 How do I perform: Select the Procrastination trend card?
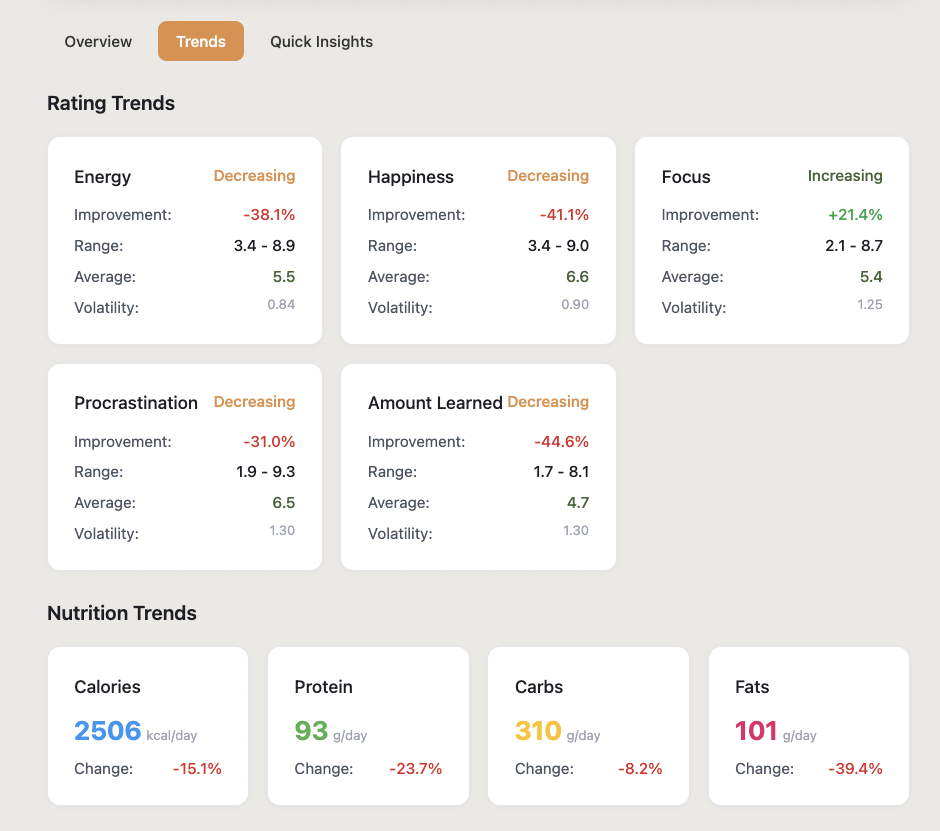[184, 467]
